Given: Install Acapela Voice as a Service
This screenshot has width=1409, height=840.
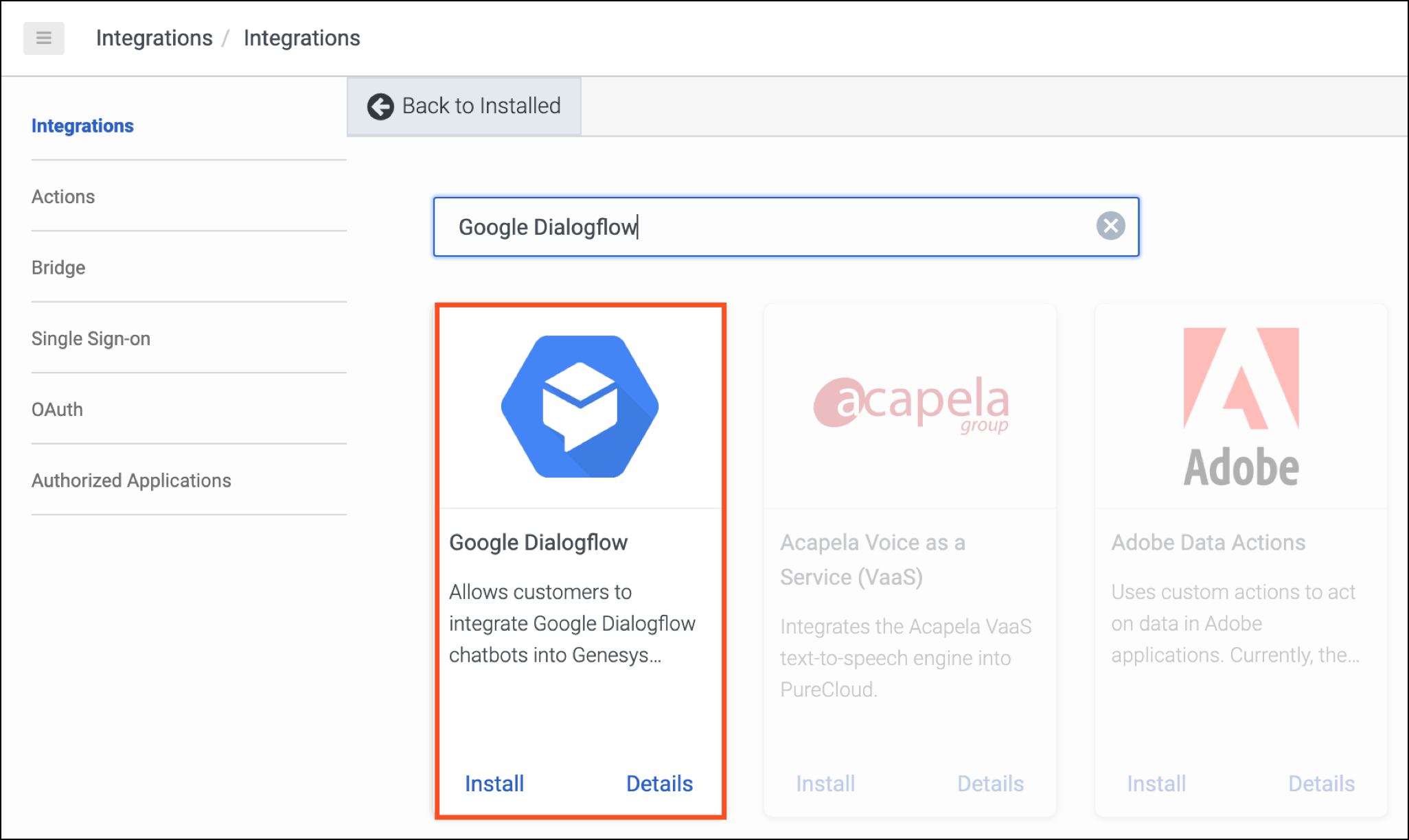Looking at the screenshot, I should tap(825, 783).
